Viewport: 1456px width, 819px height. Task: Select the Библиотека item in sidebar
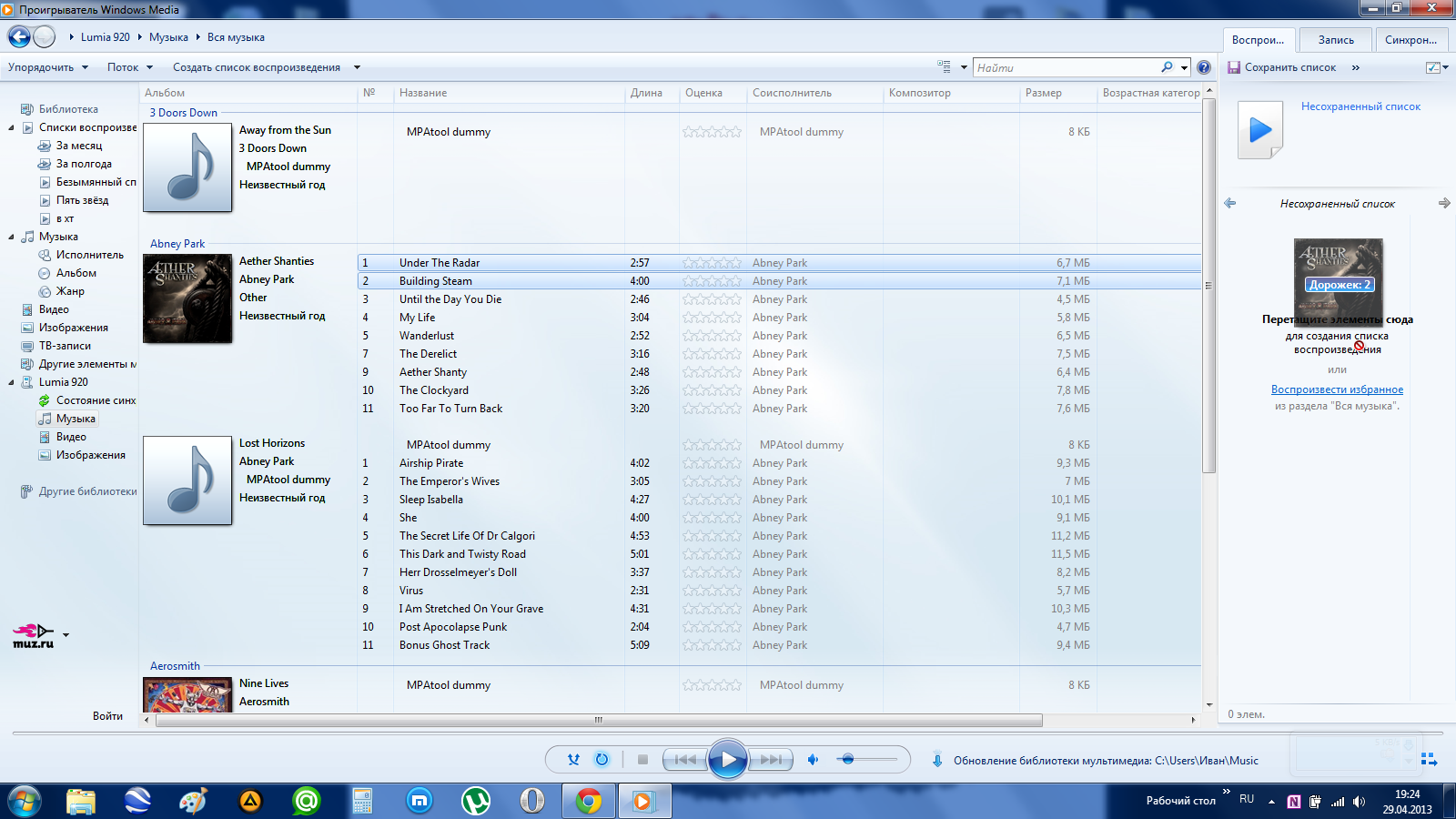pyautogui.click(x=68, y=109)
